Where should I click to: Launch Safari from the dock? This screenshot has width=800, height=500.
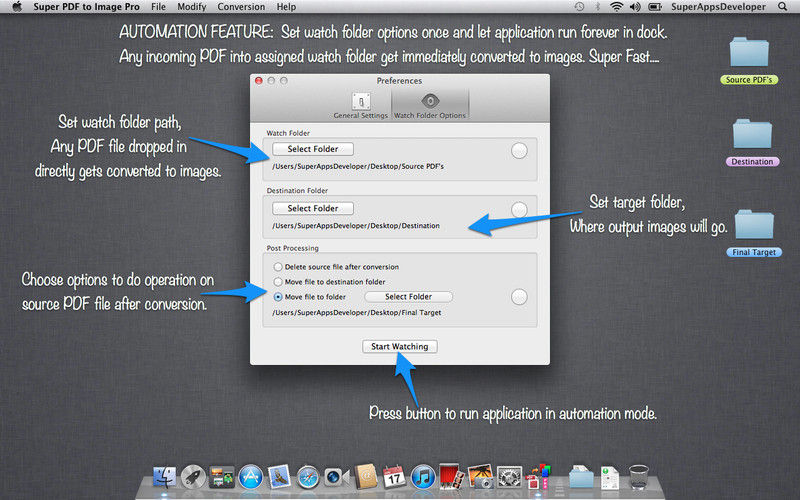308,477
